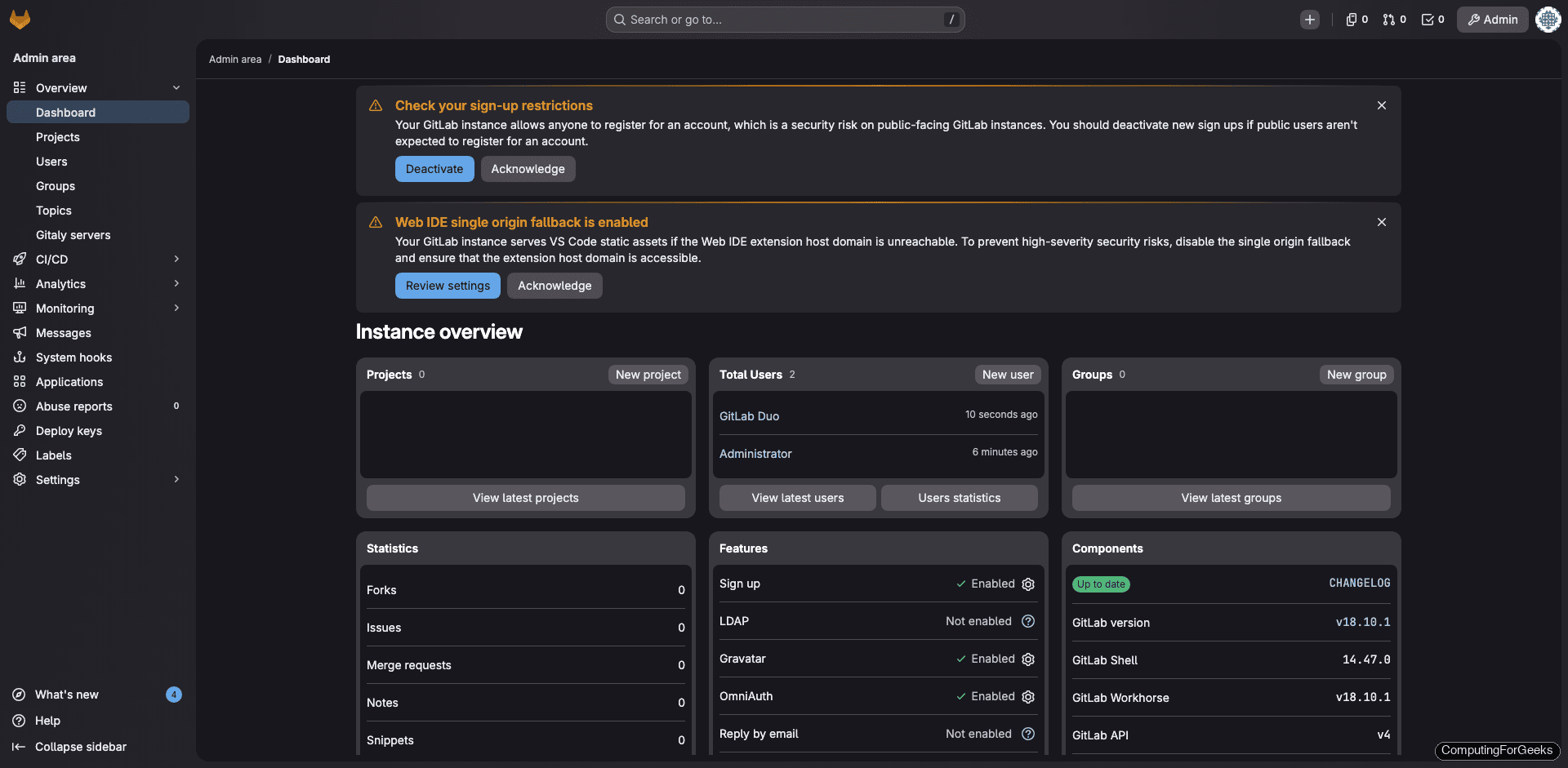Select the Deploy keys icon

pyautogui.click(x=20, y=431)
